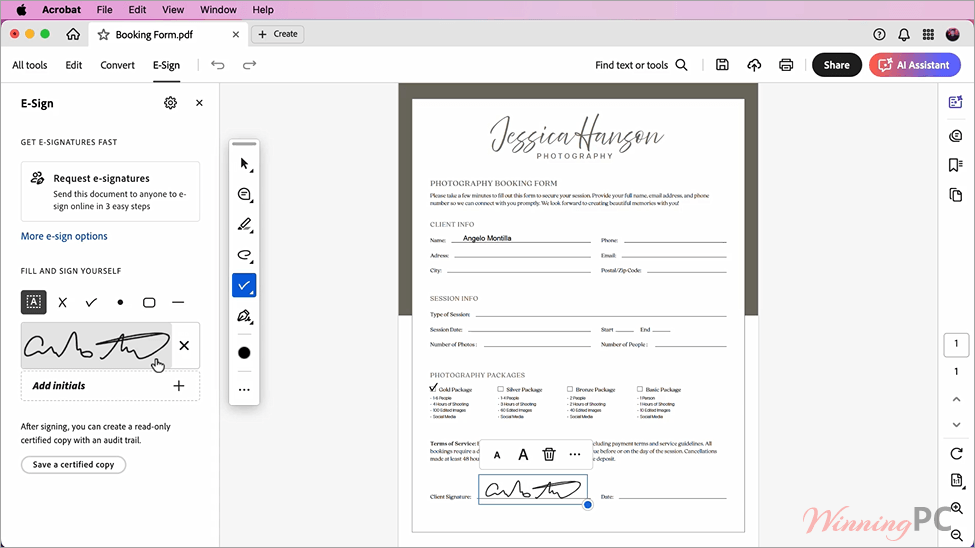975x548 pixels.
Task: Undo the last action
Action: pos(218,65)
